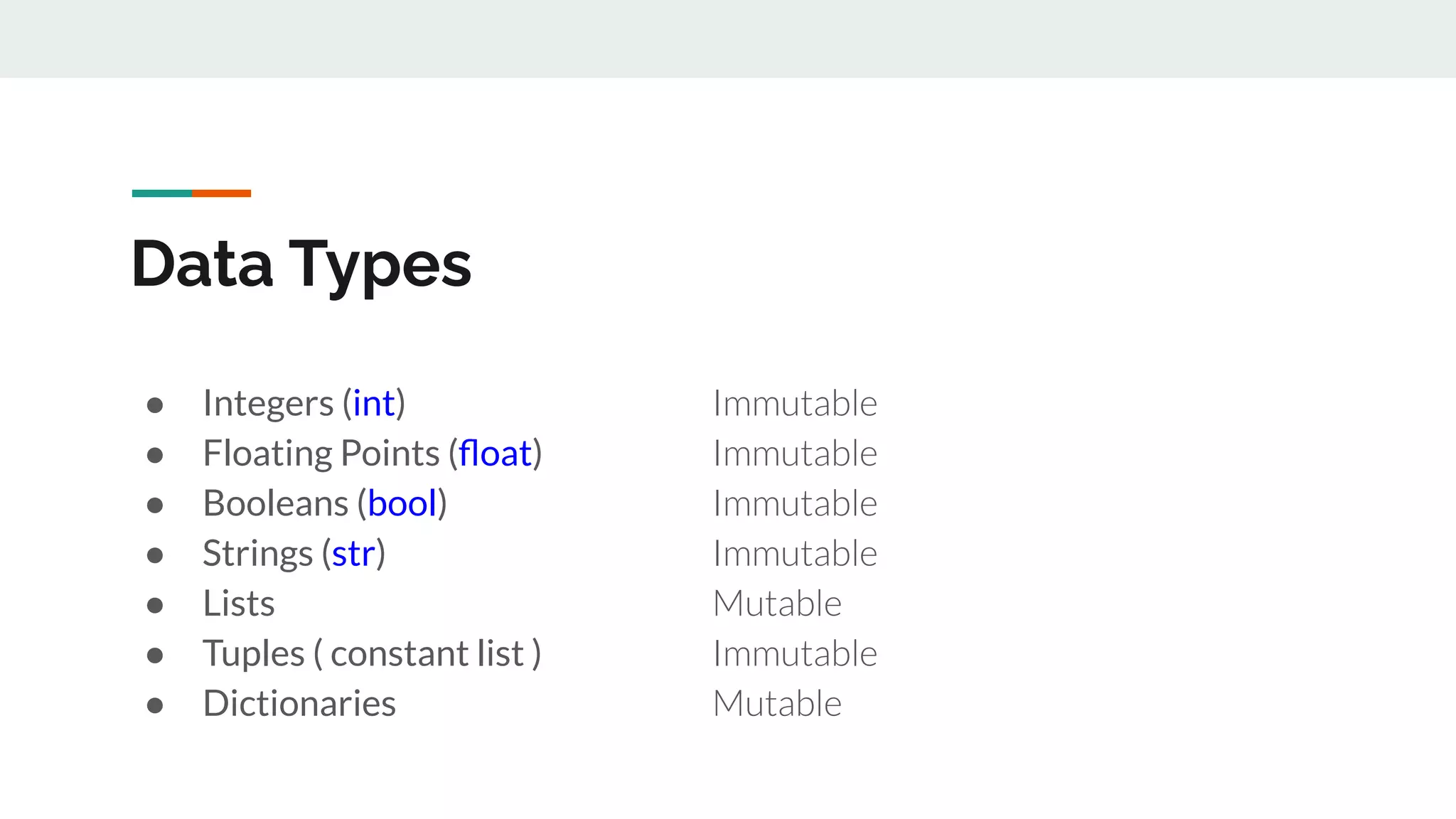
Task: Select the "Lists" bullet text
Action: (239, 604)
